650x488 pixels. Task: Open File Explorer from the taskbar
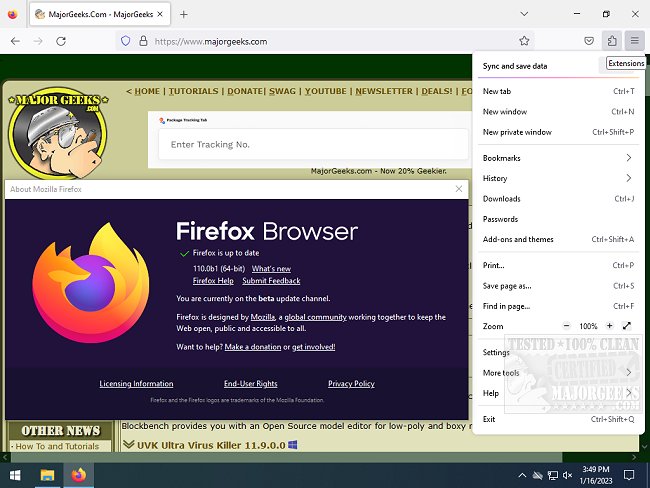47,474
